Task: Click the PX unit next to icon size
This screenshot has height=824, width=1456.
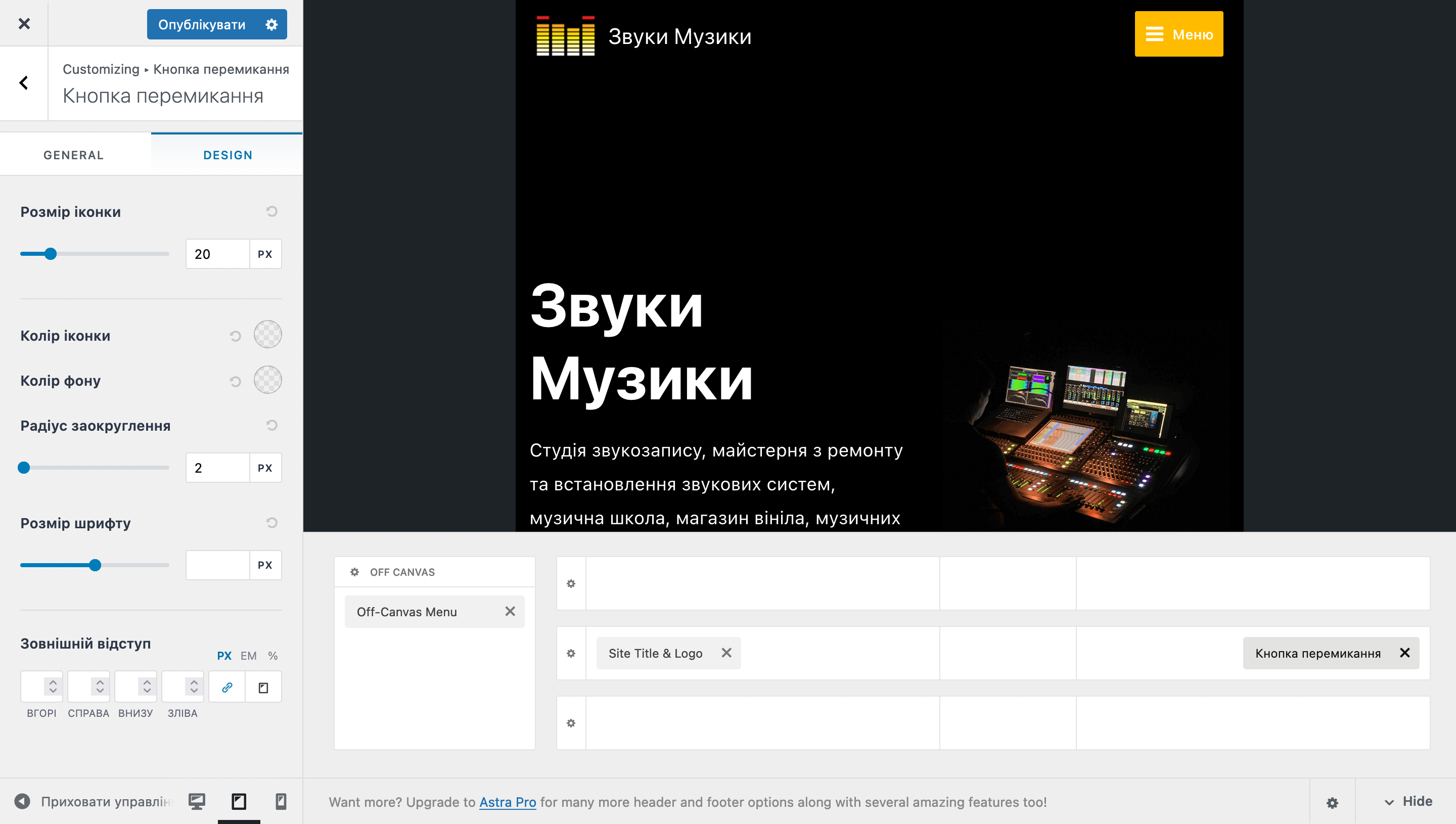Action: (265, 254)
